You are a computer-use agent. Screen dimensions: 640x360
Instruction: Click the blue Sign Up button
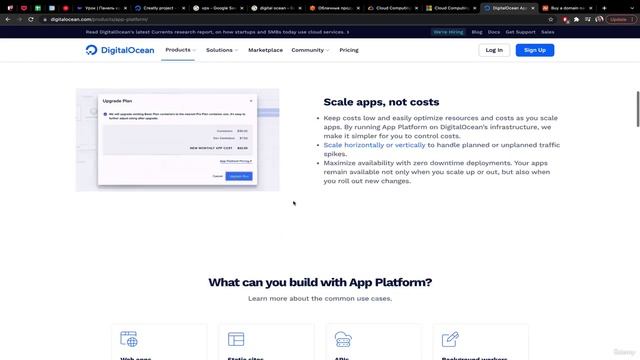535,50
